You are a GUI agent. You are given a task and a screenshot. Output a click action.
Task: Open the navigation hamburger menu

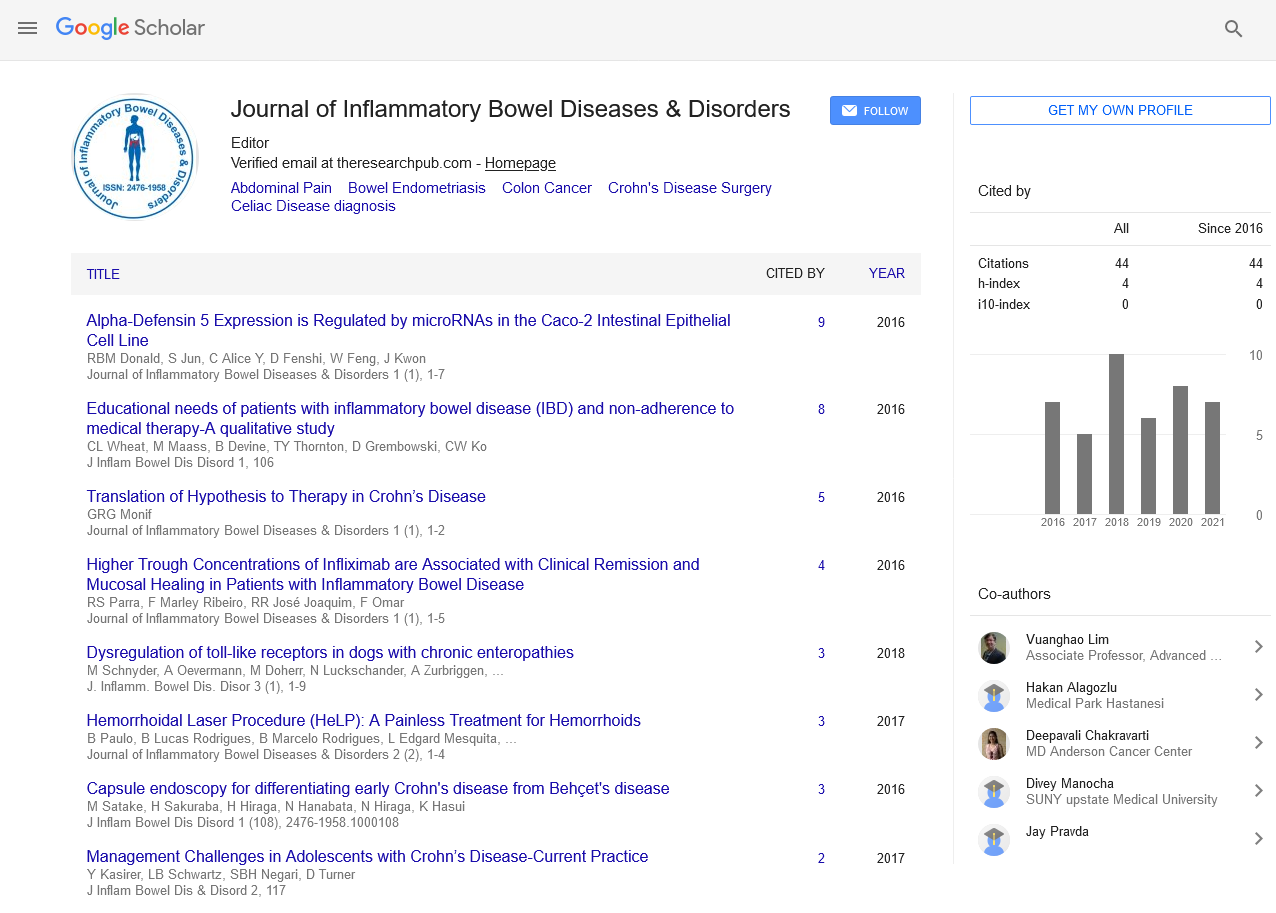pyautogui.click(x=27, y=28)
